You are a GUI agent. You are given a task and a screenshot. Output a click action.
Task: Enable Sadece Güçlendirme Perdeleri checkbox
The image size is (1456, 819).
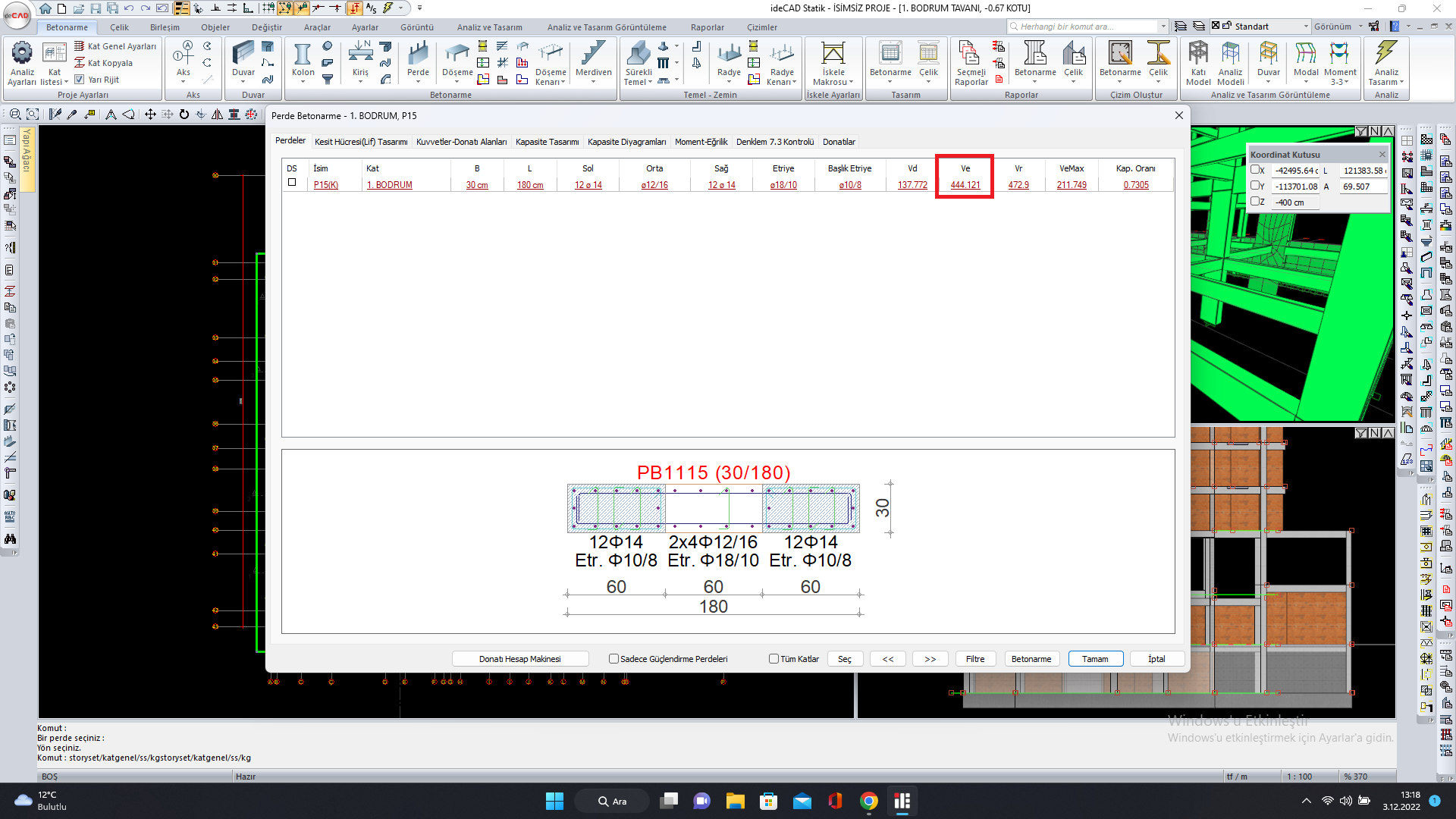[x=613, y=659]
